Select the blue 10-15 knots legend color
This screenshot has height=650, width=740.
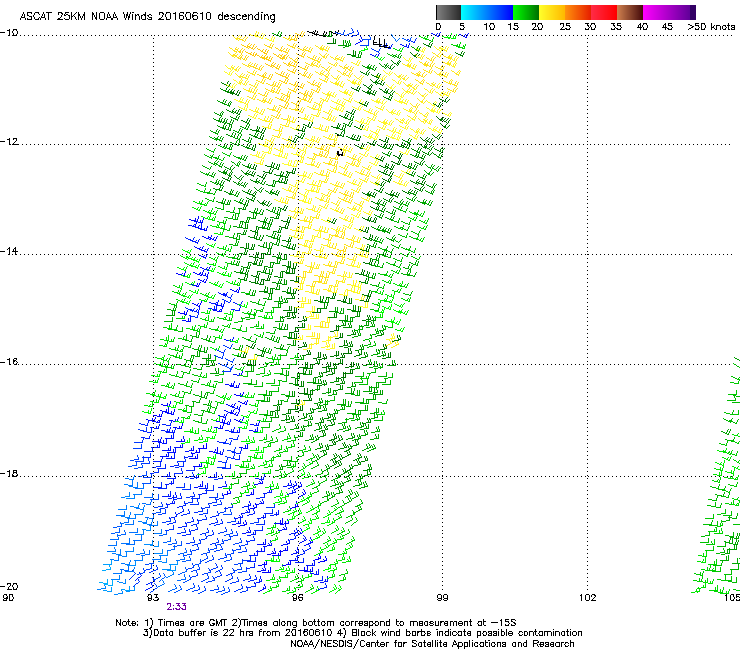coord(500,12)
